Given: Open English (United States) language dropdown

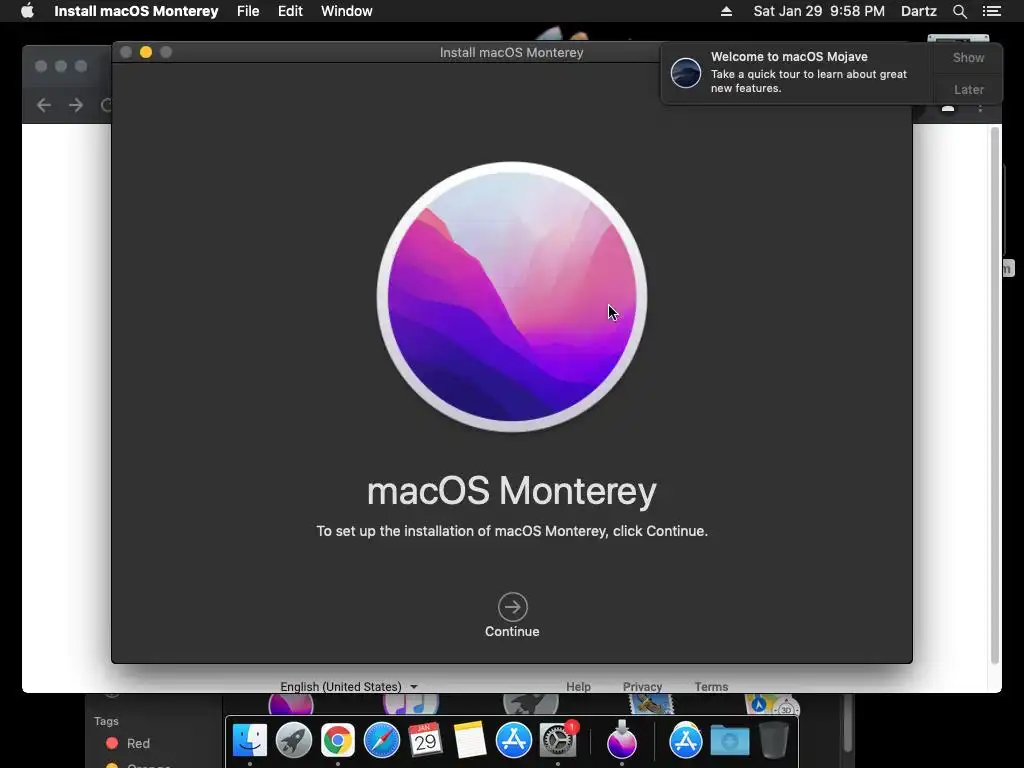Looking at the screenshot, I should [348, 686].
